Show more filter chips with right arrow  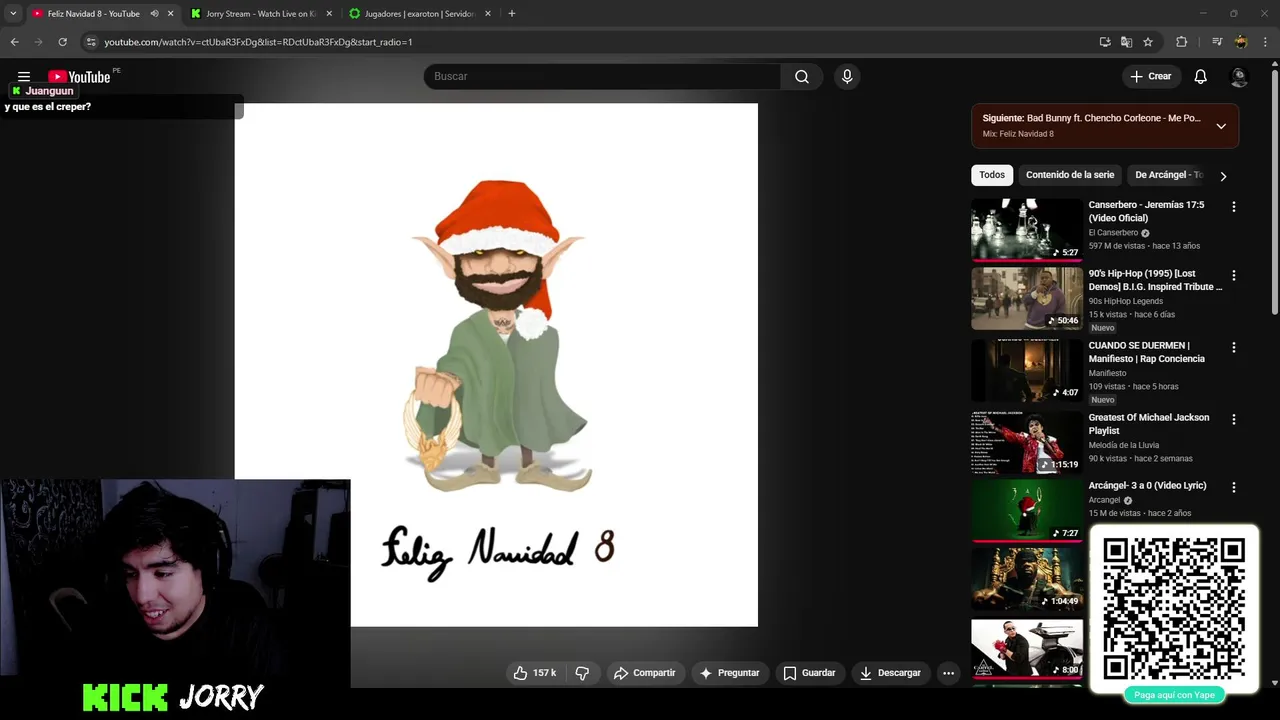point(1223,176)
